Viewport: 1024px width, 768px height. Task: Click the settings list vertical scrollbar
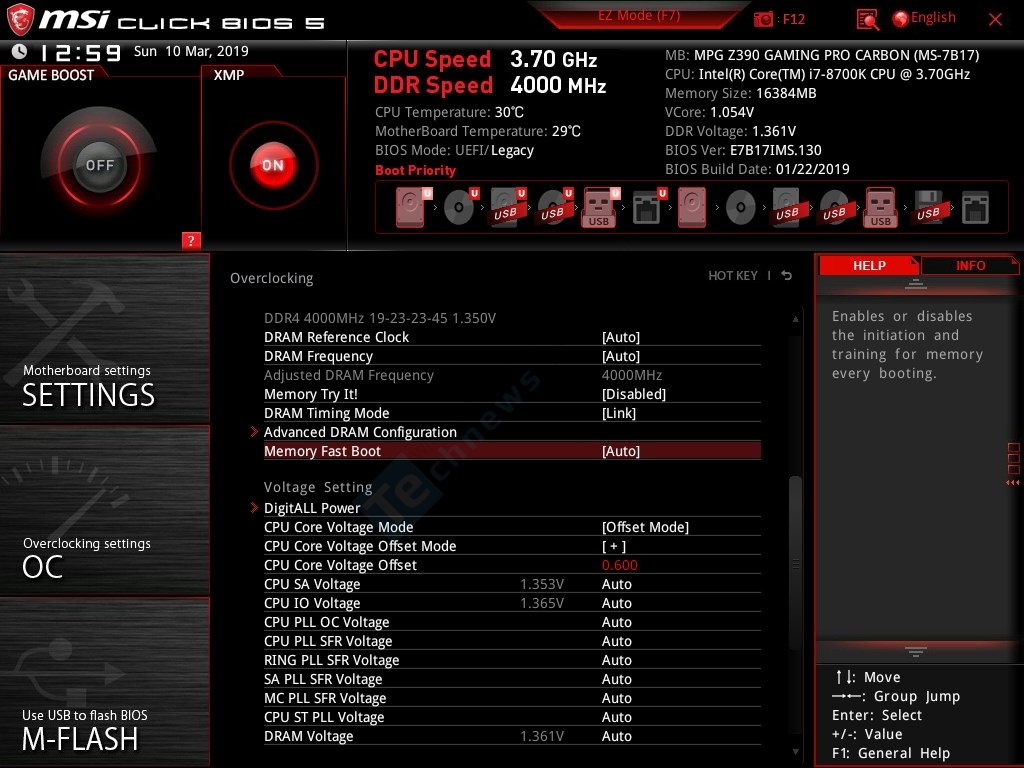click(796, 530)
